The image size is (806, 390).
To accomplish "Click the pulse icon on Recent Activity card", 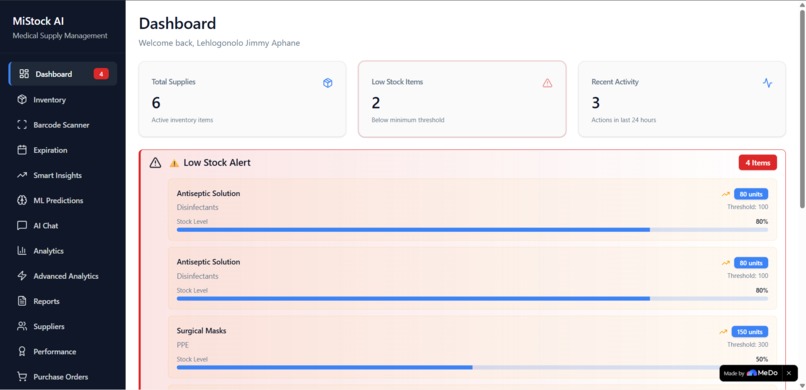I will pyautogui.click(x=767, y=83).
